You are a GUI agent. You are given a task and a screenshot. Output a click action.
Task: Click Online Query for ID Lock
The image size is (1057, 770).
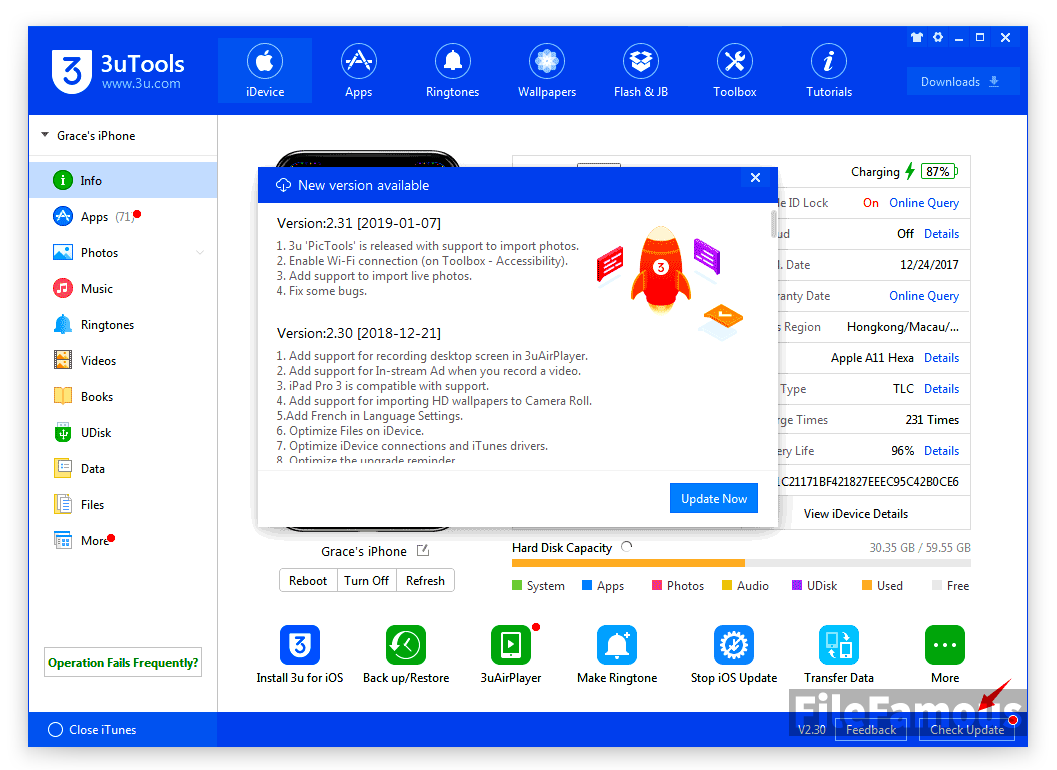pyautogui.click(x=924, y=202)
